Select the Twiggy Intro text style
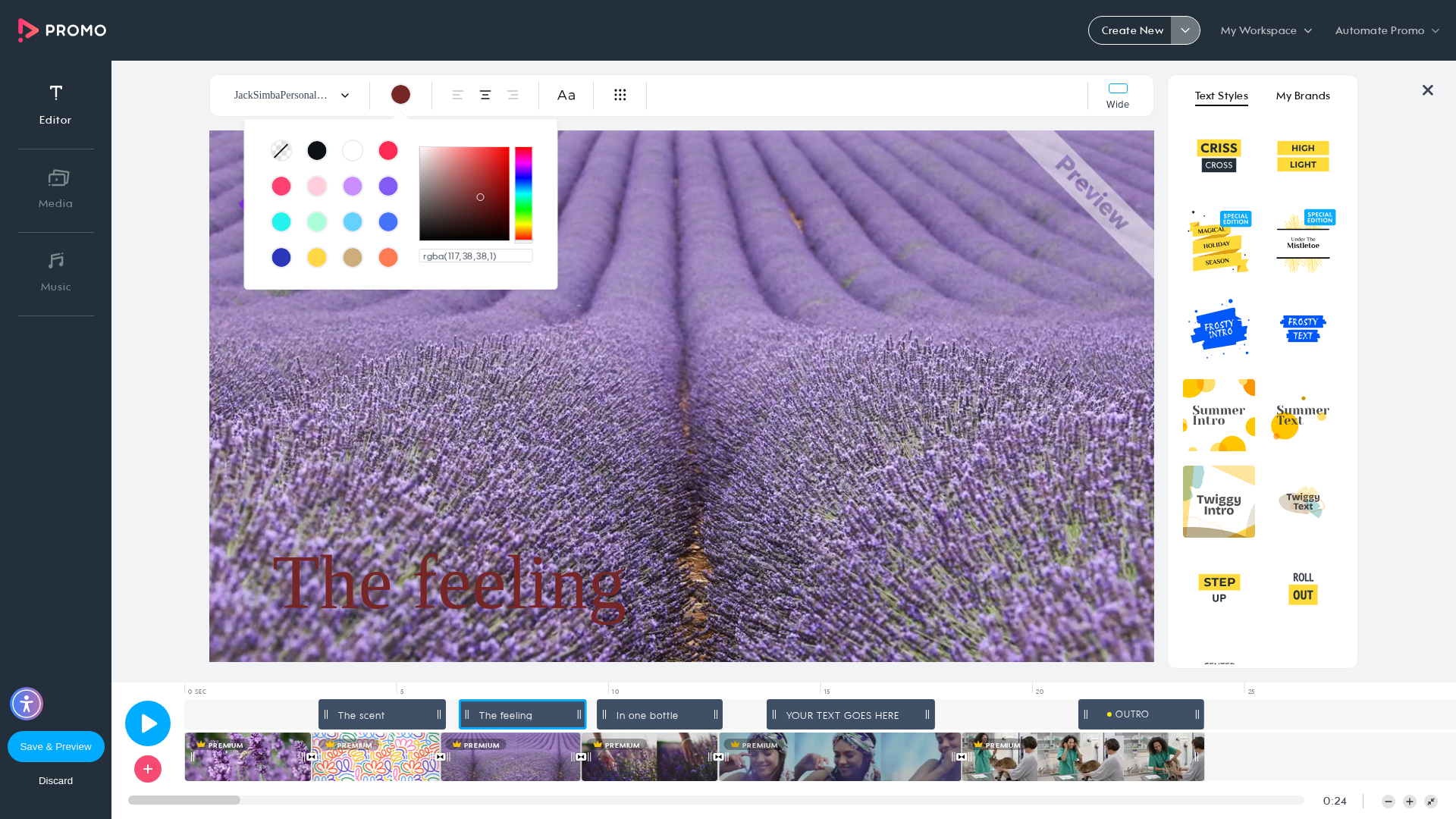This screenshot has width=1456, height=819. coord(1219,502)
